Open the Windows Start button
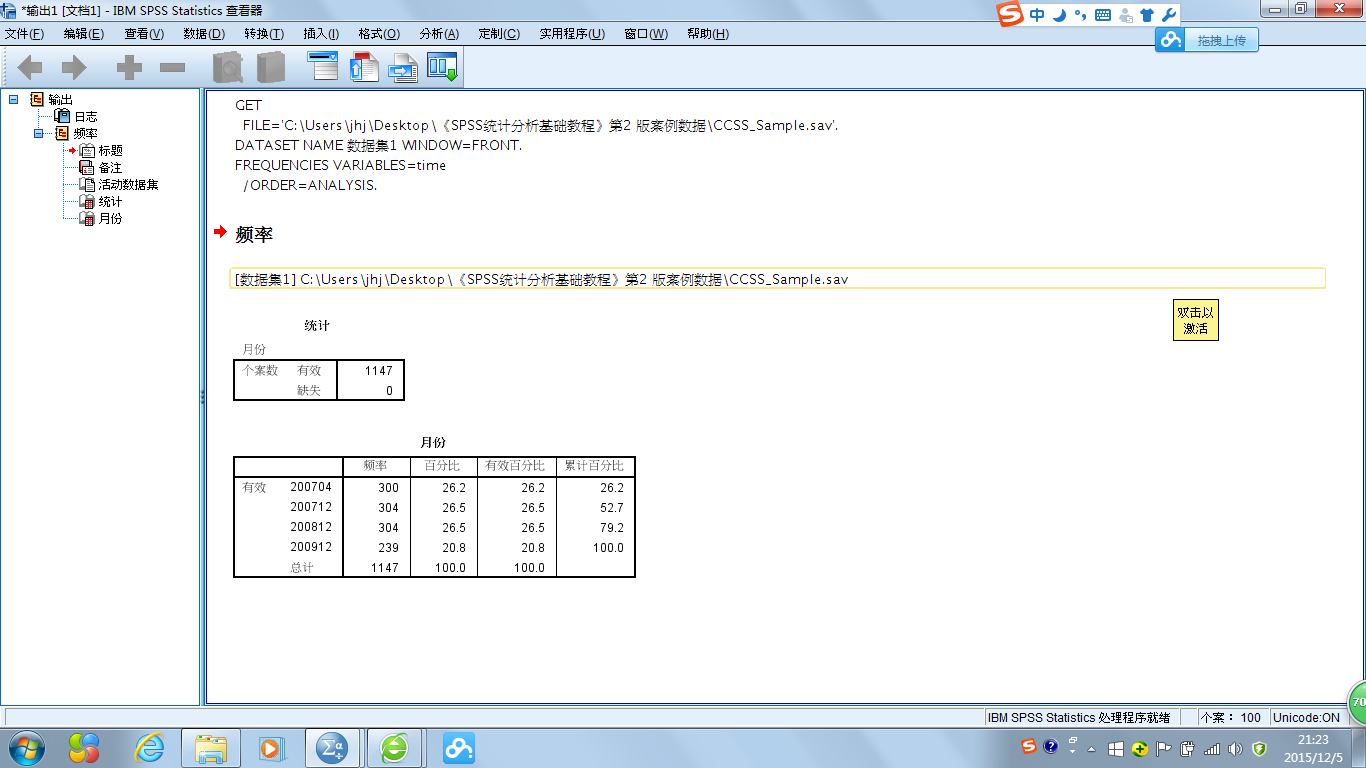 26,748
